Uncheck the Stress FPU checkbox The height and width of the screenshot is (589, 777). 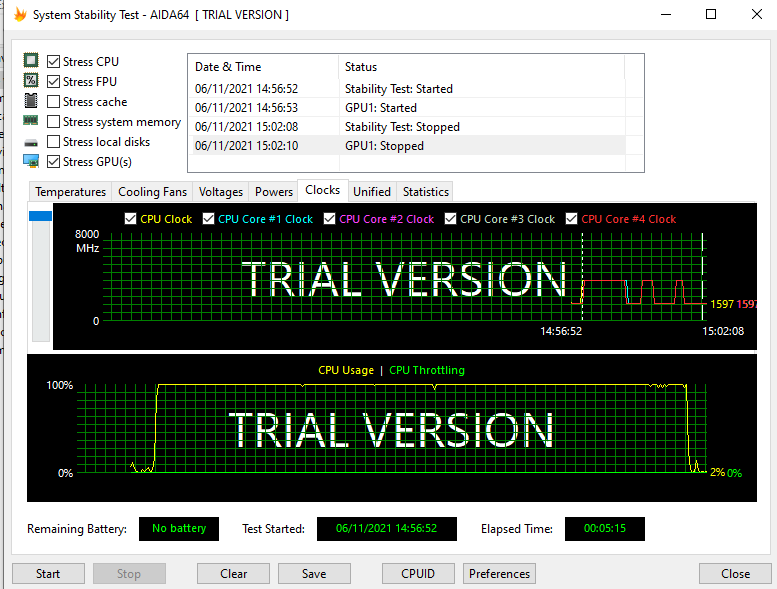pos(54,81)
